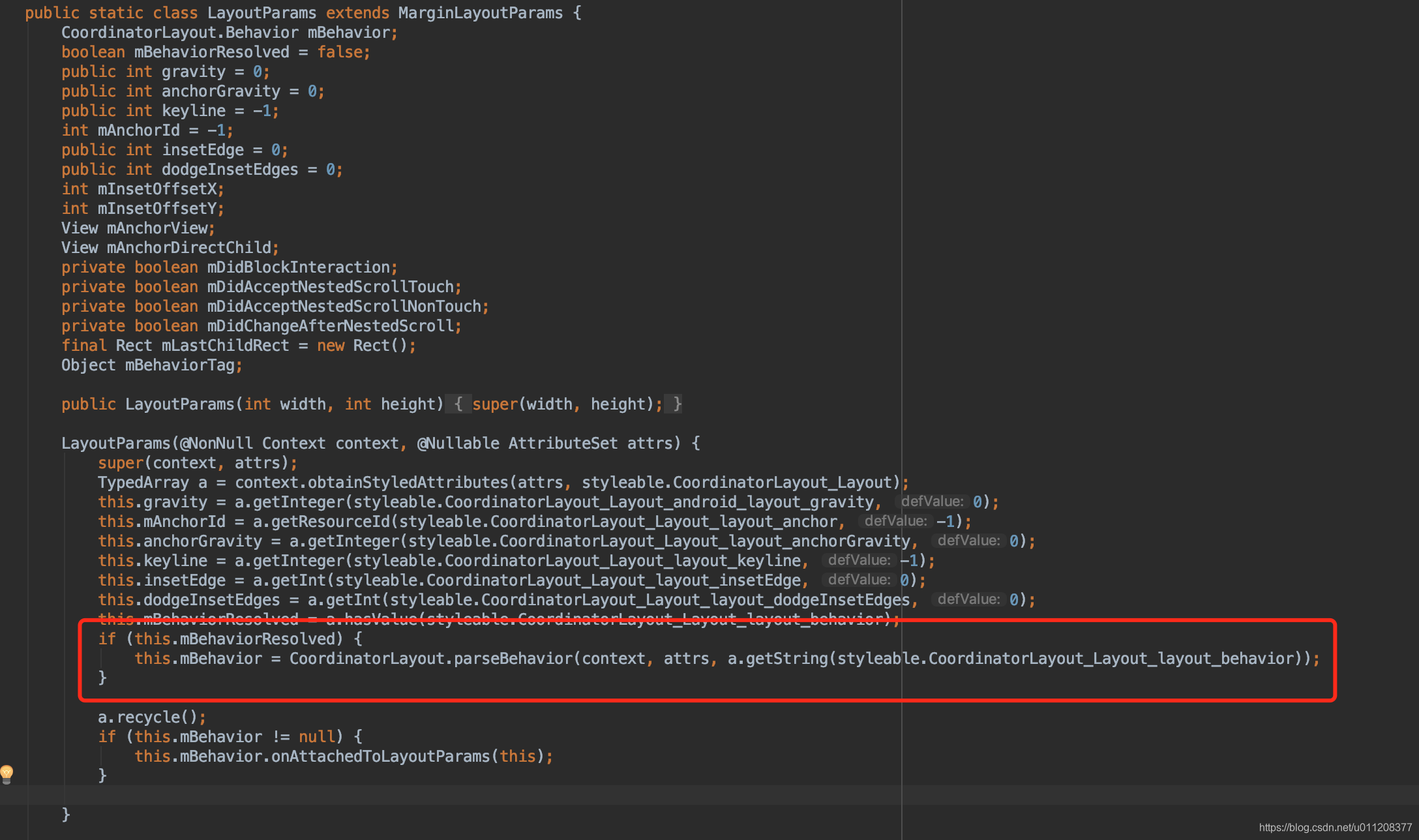
Task: Click 'a.recycle();' statement
Action: [x=152, y=717]
